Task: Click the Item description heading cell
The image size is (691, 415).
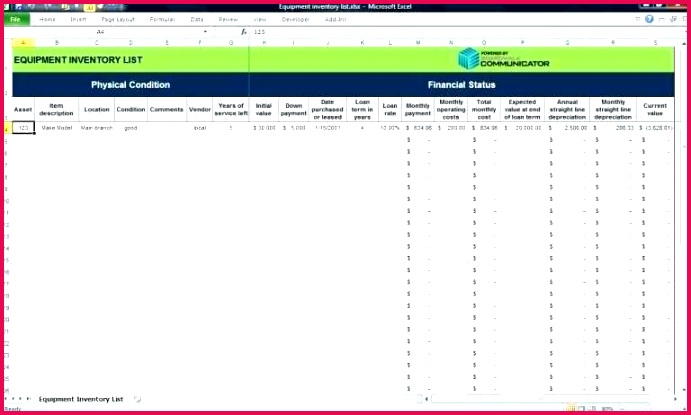Action: [56, 109]
